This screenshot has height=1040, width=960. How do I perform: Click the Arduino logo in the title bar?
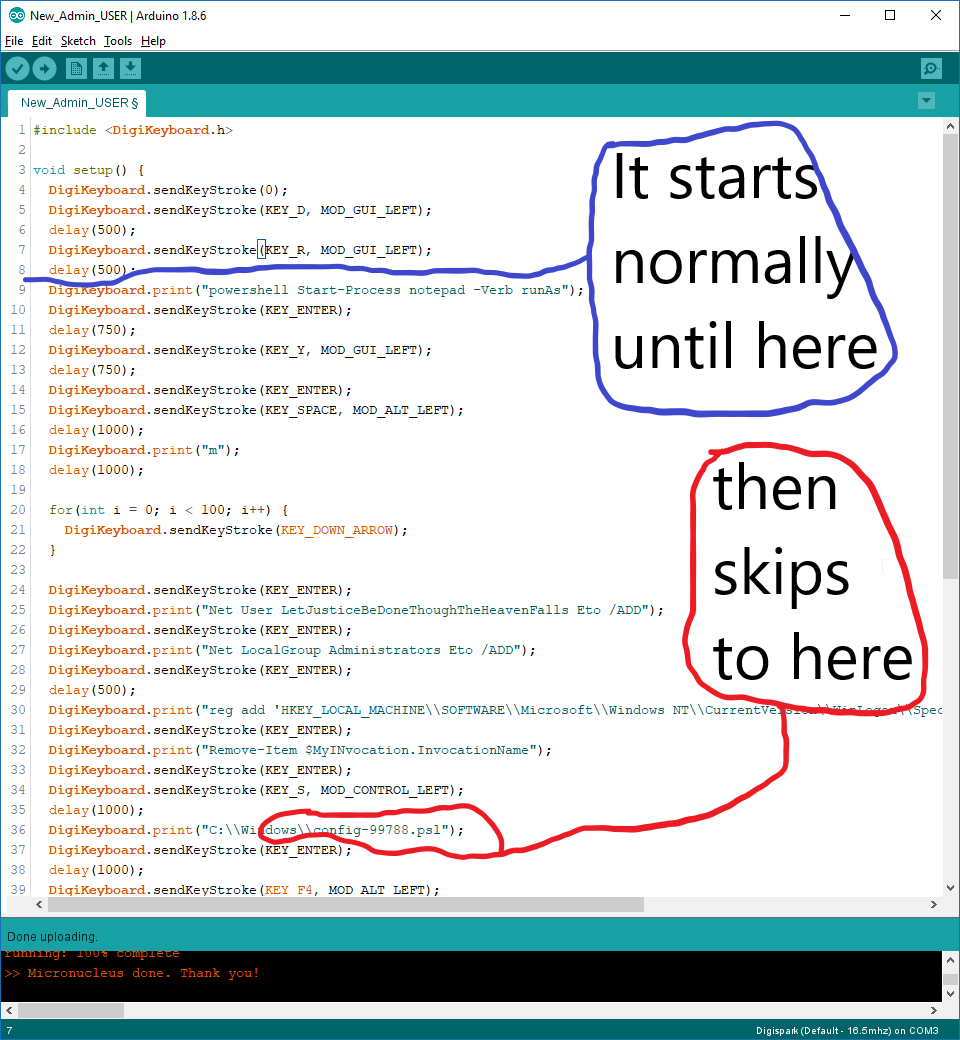[17, 15]
